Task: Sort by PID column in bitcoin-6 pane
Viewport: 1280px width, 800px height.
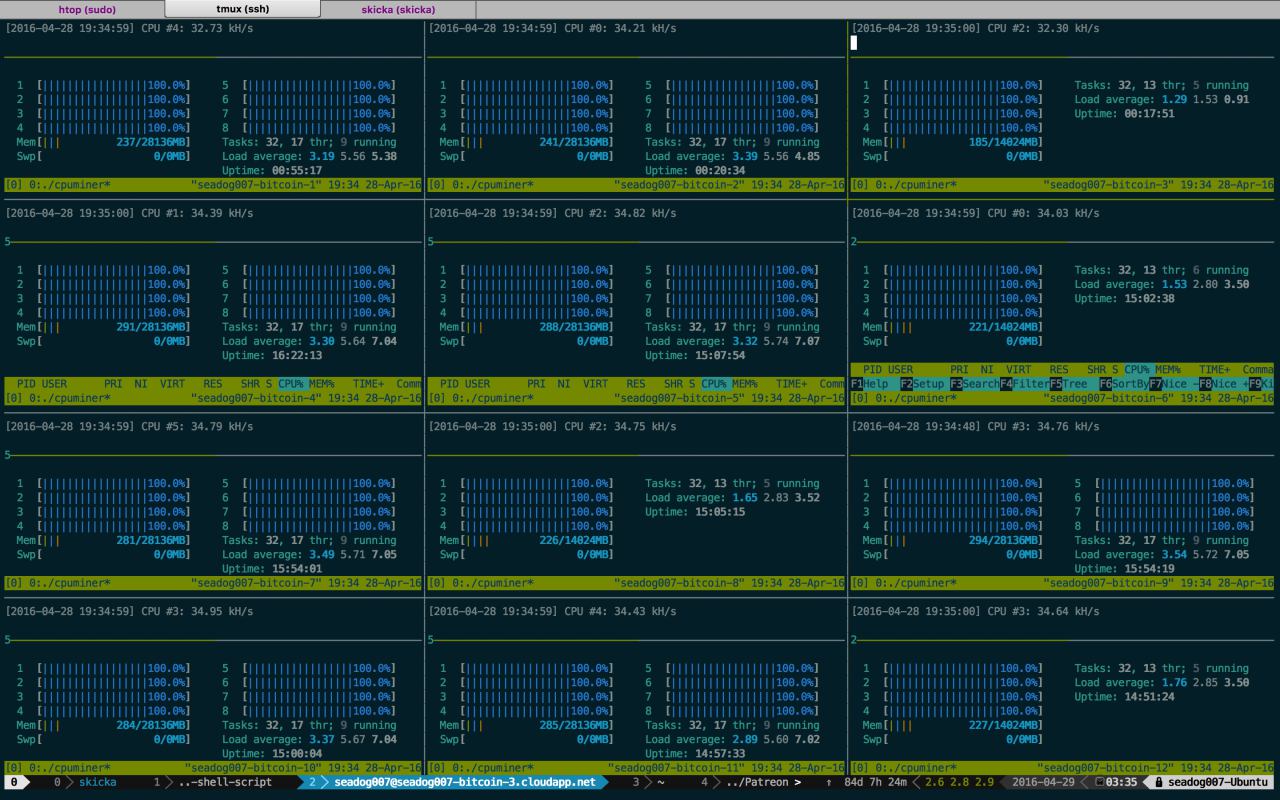Action: pyautogui.click(x=872, y=370)
